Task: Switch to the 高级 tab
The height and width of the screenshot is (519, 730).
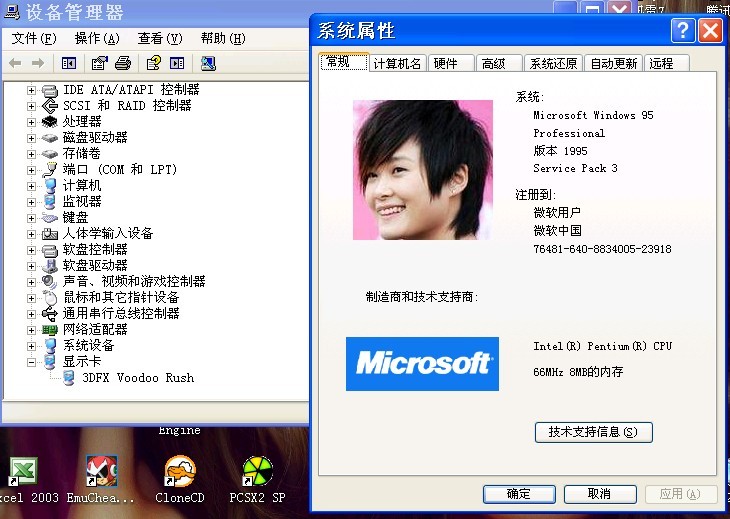Action: click(x=499, y=63)
